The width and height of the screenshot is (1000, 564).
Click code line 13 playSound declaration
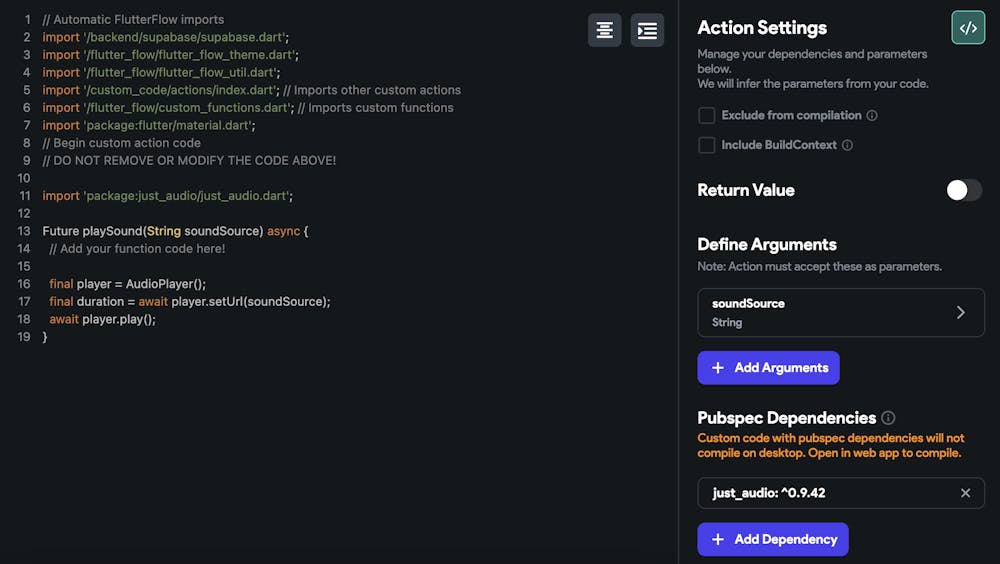click(175, 231)
